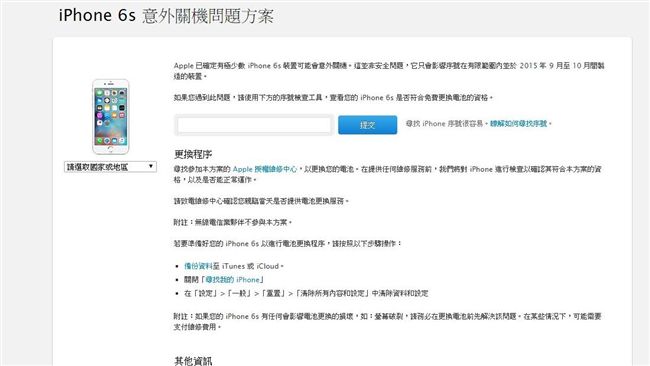The width and height of the screenshot is (650, 366).
Task: Click the bullet item about 清除所有內容和設定
Action: (x=306, y=293)
